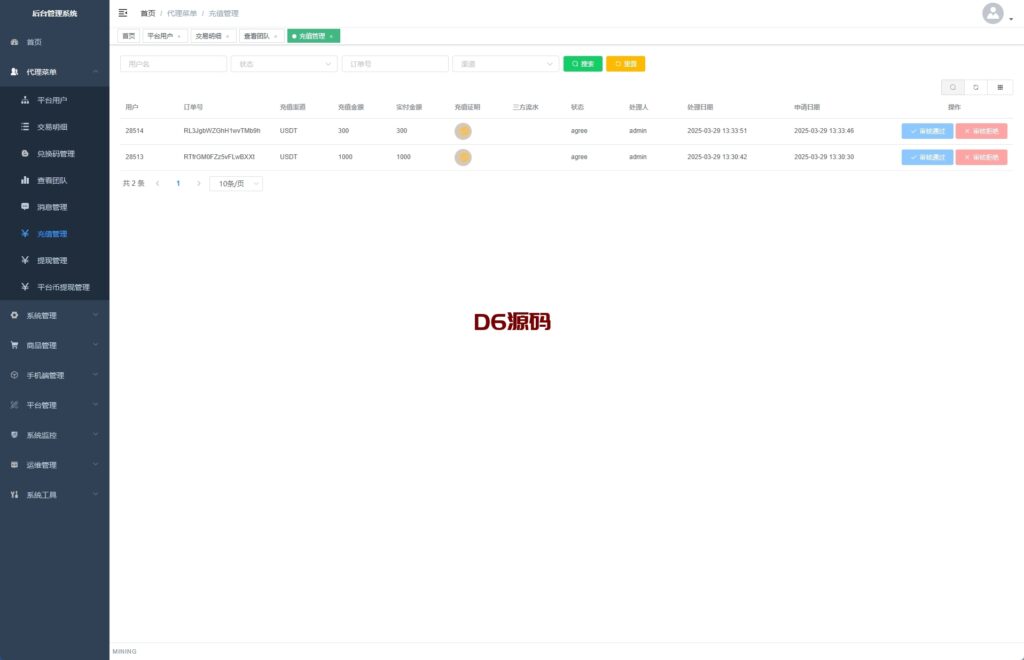Expand the 手机端管理 menu chevron

[95, 375]
